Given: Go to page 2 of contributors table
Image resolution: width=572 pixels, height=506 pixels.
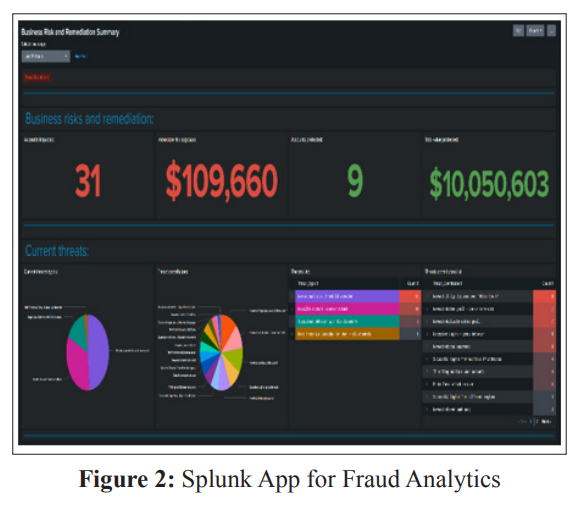Looking at the screenshot, I should pyautogui.click(x=537, y=421).
